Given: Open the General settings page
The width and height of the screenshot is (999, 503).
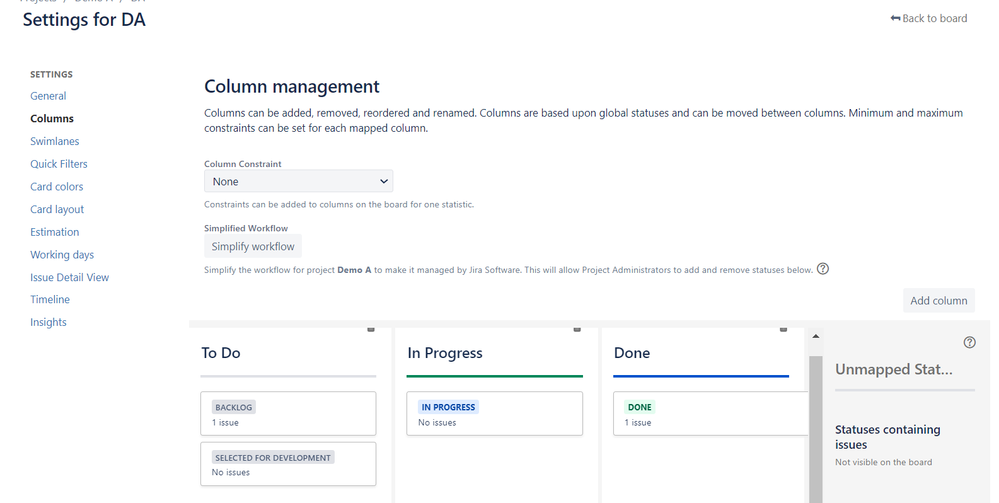Looking at the screenshot, I should point(48,96).
